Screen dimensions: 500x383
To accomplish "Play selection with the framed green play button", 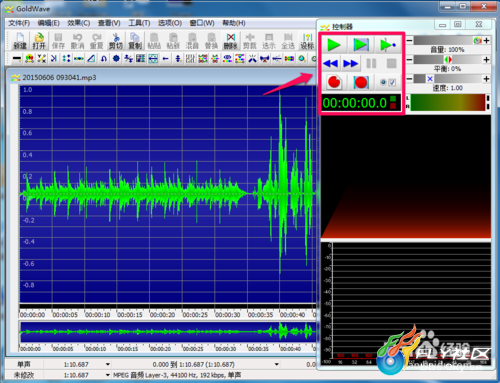I will [x=361, y=45].
